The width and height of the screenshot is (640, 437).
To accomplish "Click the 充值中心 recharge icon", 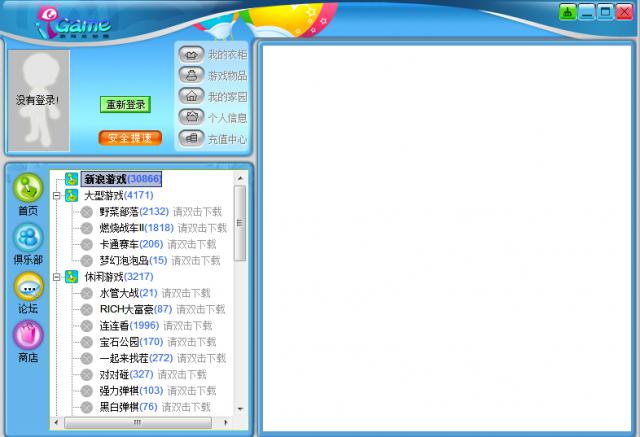I will tap(191, 139).
